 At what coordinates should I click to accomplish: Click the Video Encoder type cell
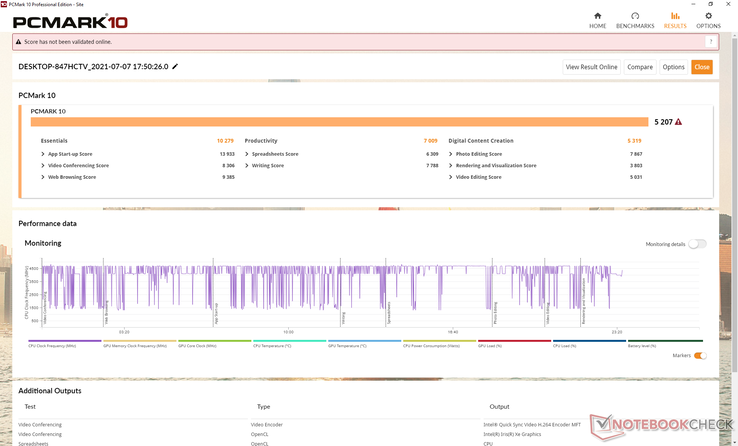[x=267, y=424]
